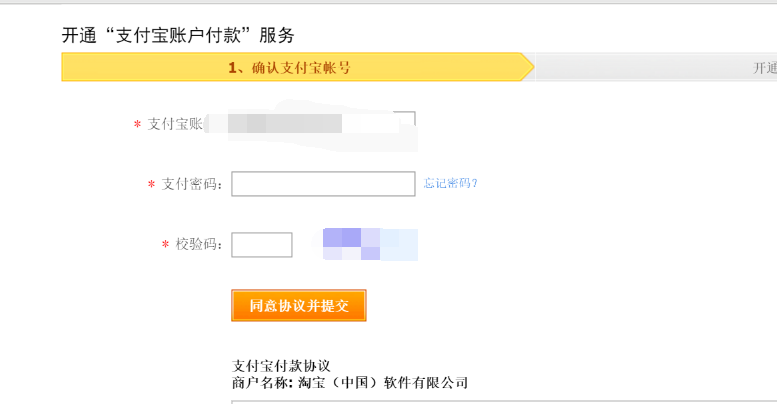Screen dimensions: 777x404
Task: Click the yellow arrow tip of step 1
Action: (526, 67)
